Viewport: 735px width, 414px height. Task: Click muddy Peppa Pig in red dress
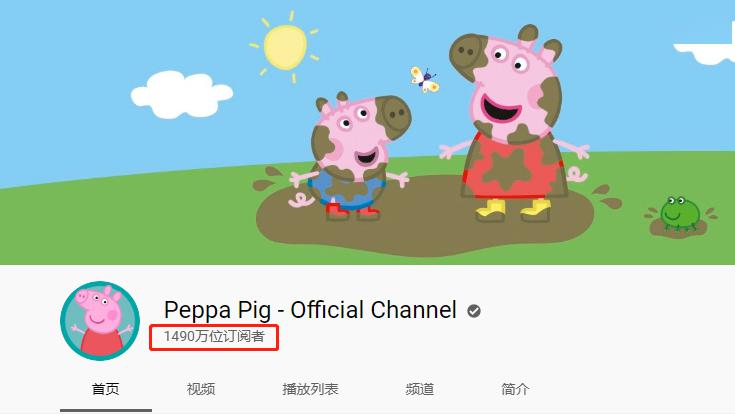(x=513, y=124)
